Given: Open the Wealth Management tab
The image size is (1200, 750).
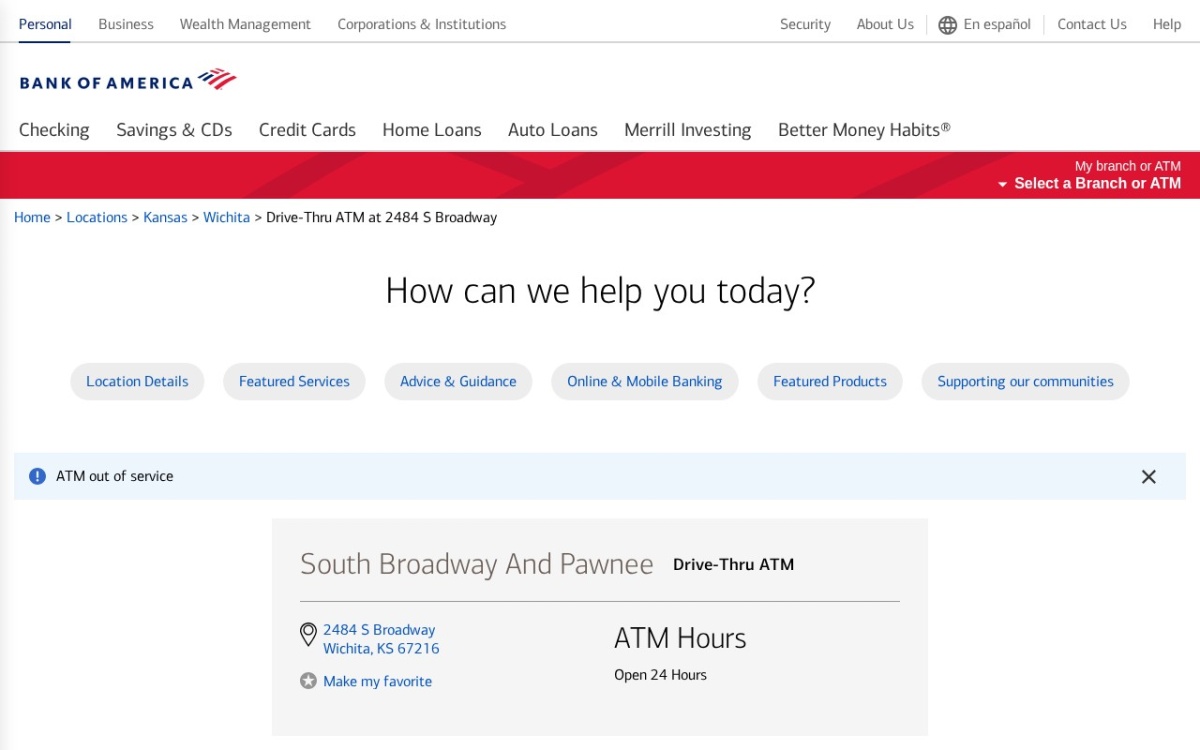Looking at the screenshot, I should [x=245, y=24].
